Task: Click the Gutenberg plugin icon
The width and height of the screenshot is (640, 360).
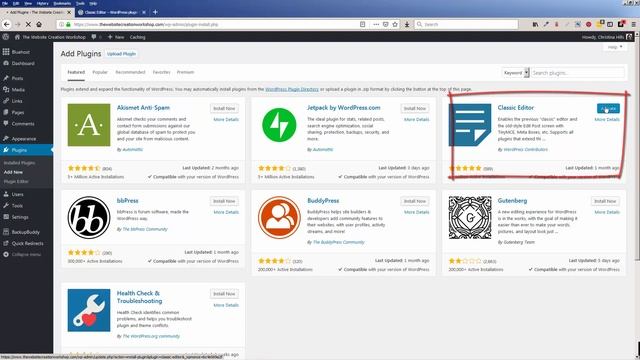Action: [x=470, y=218]
